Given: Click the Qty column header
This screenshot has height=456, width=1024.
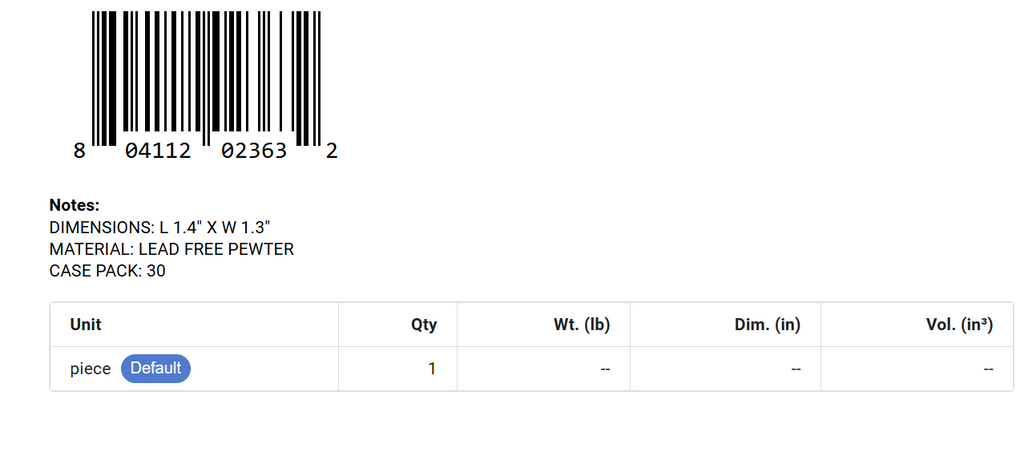Looking at the screenshot, I should tap(424, 325).
